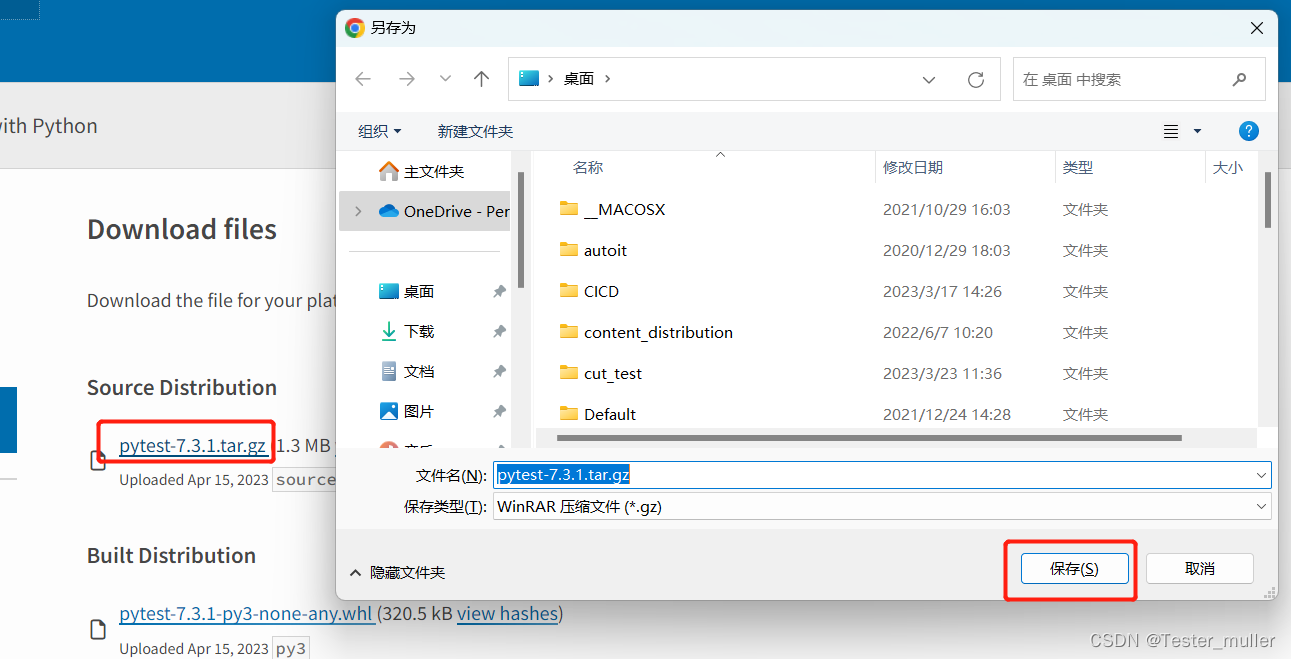Open the 文件名 dropdown arrow
Viewport: 1291px width, 659px height.
click(x=1262, y=475)
